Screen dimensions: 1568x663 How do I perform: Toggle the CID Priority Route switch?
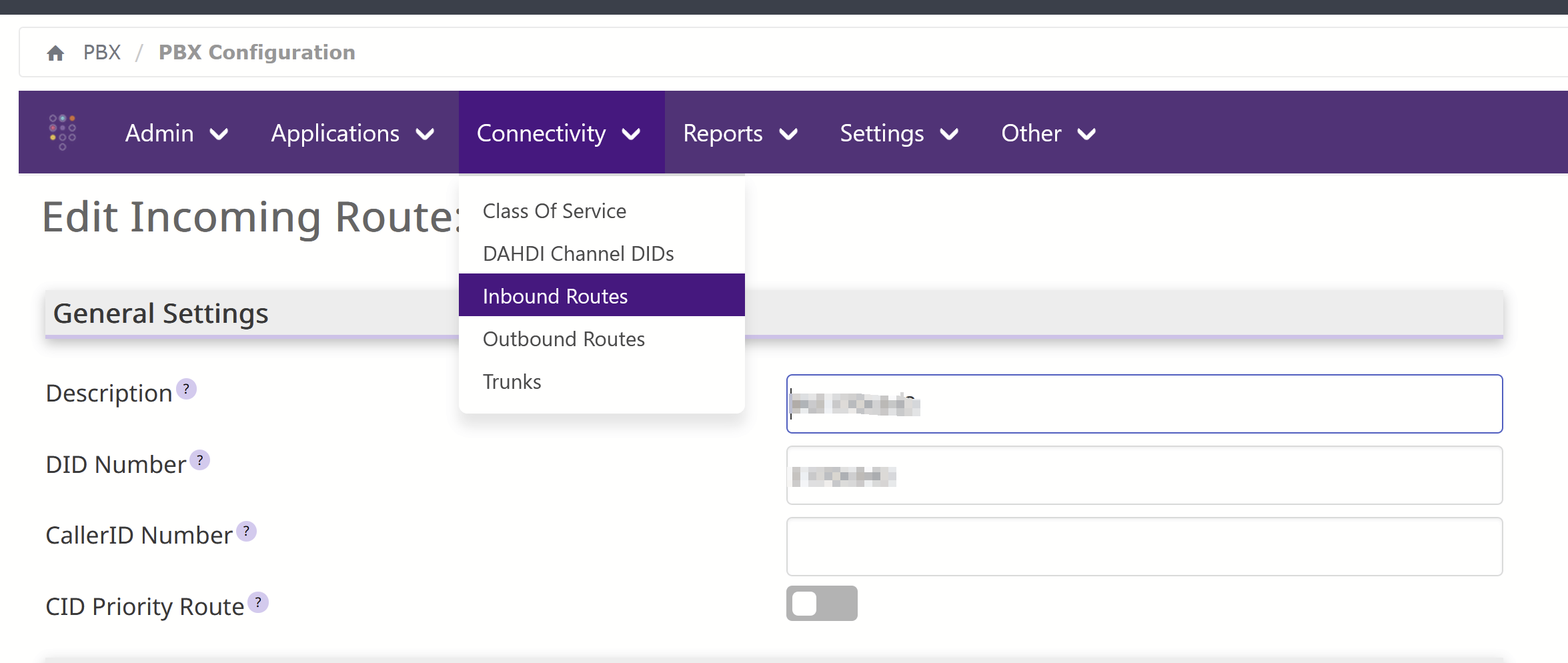click(822, 604)
